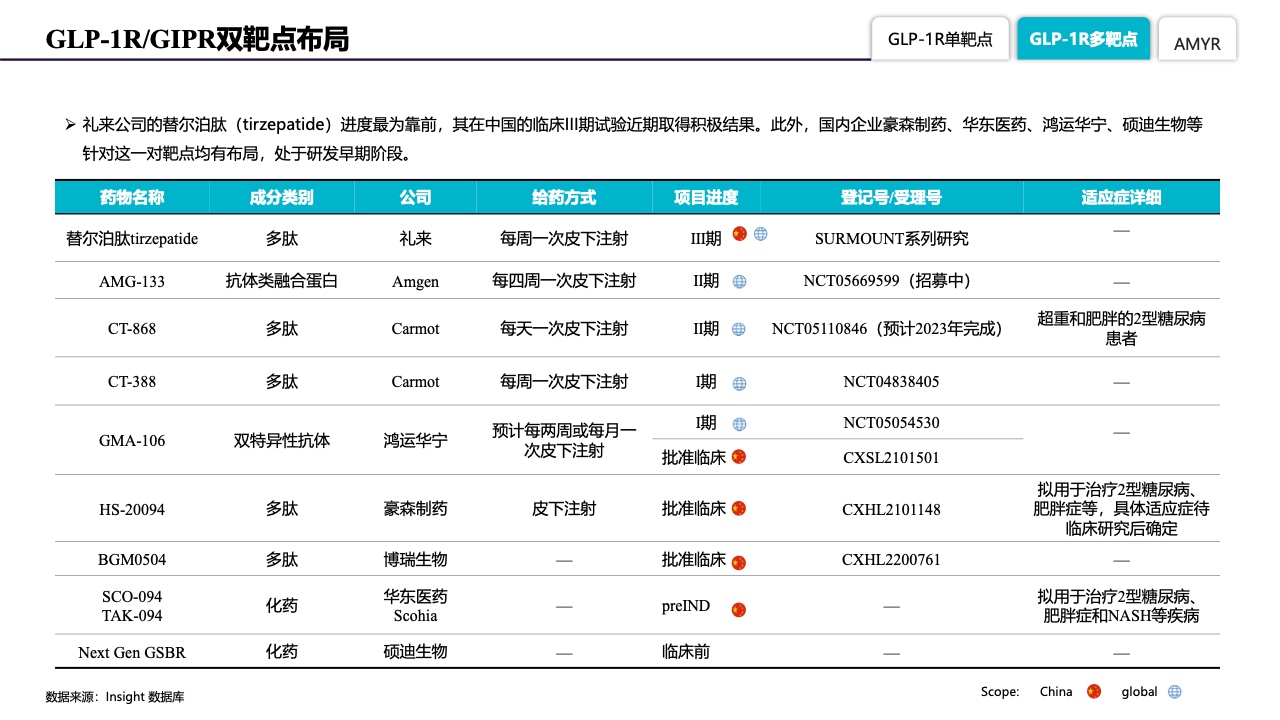Click the 超重和肥胖的2型糖尿病患者 indication cell
Image resolution: width=1280 pixels, height=720 pixels.
tap(1121, 329)
